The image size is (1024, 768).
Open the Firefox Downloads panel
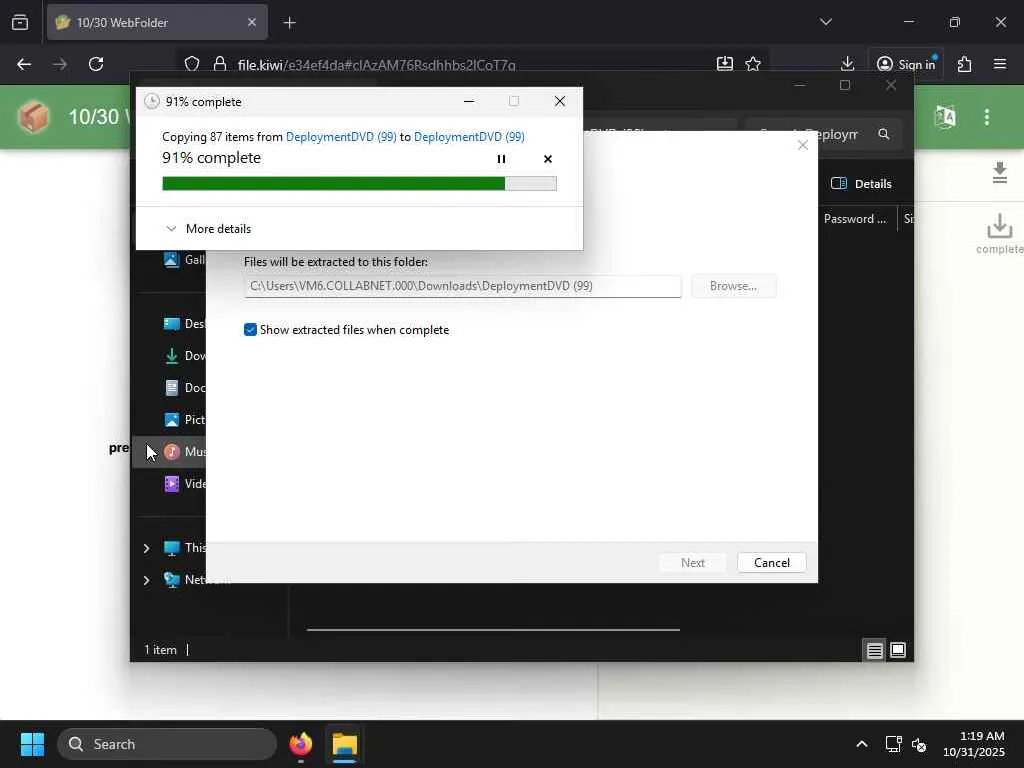click(x=847, y=64)
